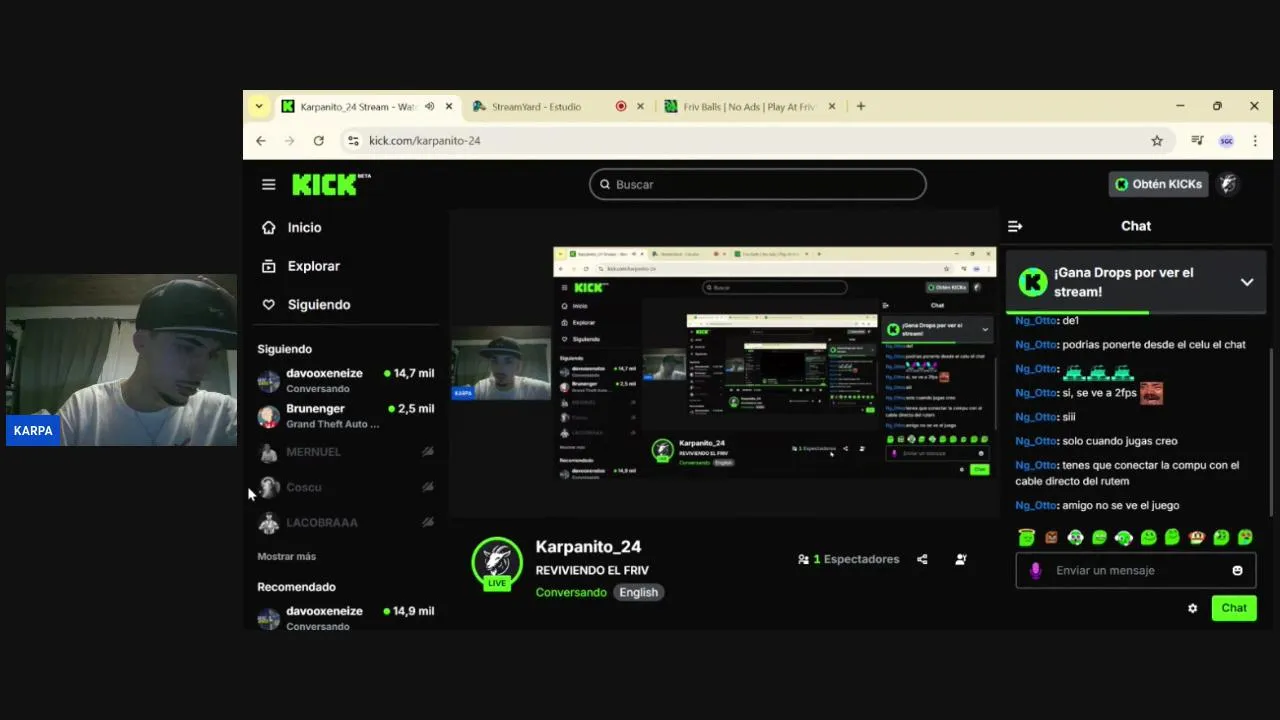Click the live stream video player
This screenshot has width=1280, height=720.
coord(724,364)
